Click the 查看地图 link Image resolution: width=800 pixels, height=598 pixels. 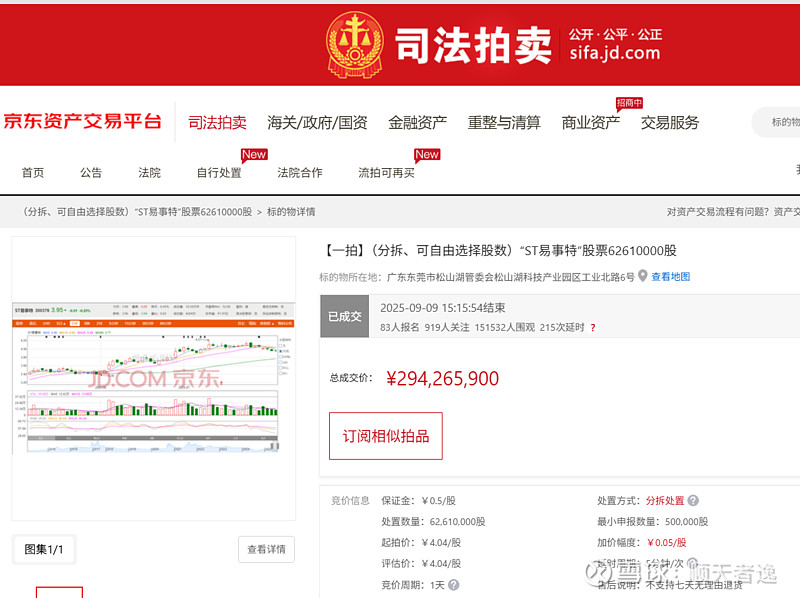[x=671, y=277]
